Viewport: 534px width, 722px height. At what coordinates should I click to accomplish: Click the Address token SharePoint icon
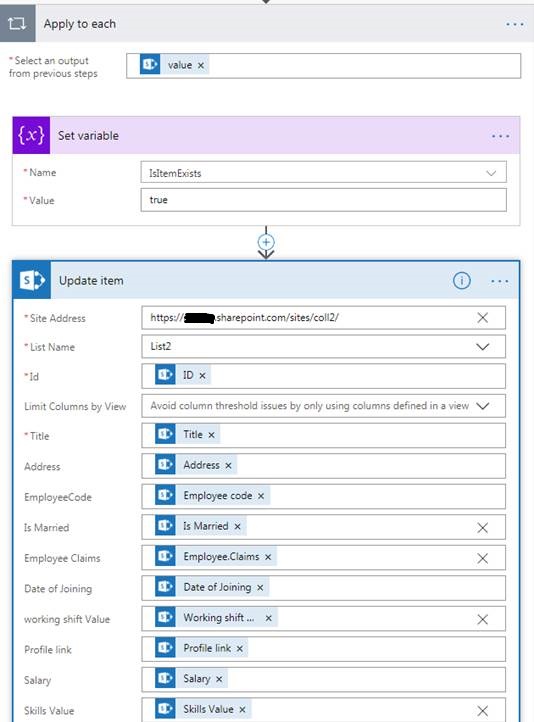click(165, 465)
